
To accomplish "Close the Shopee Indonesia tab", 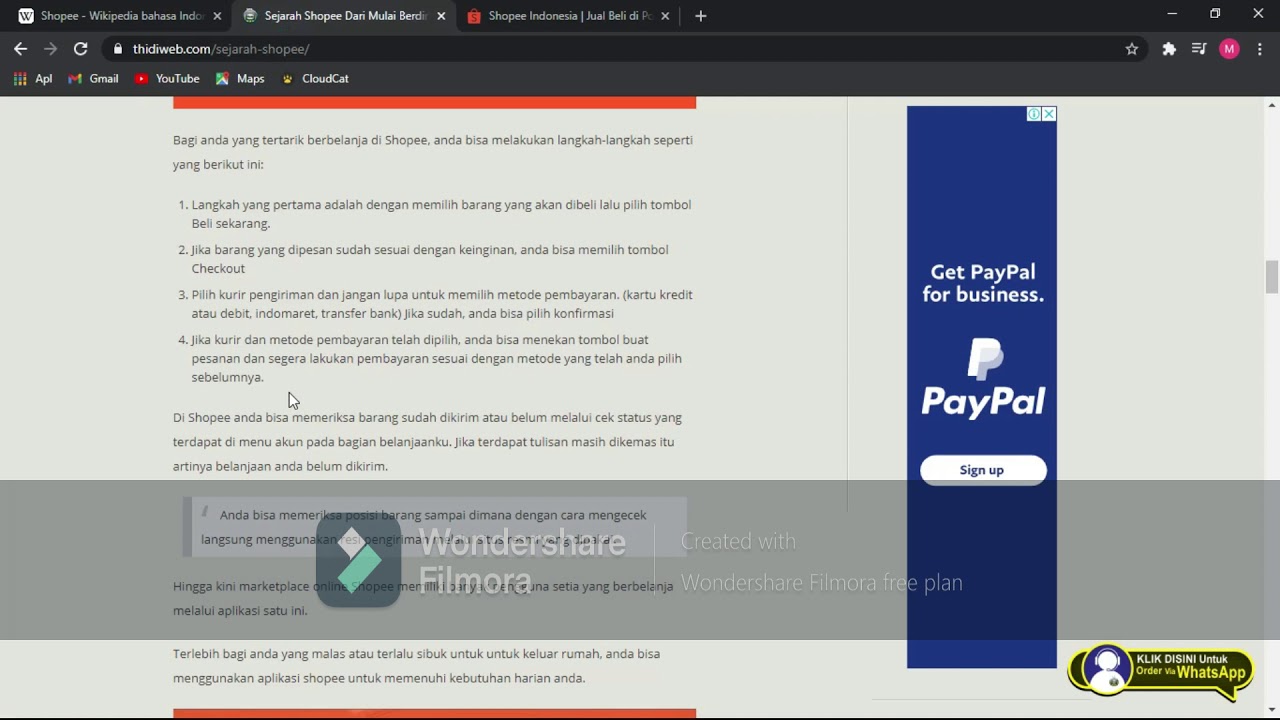I will (665, 16).
